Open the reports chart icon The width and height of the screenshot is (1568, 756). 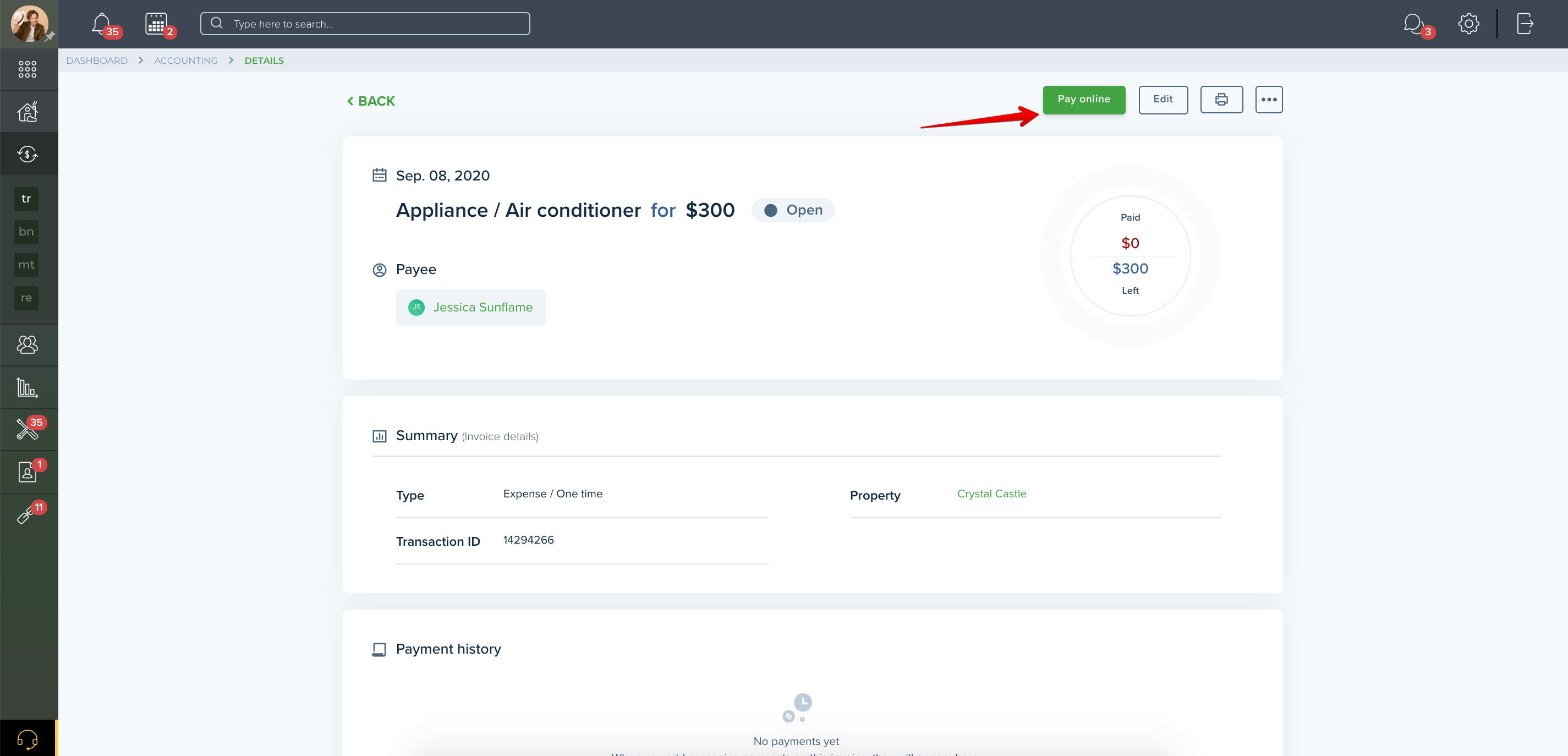[x=28, y=387]
